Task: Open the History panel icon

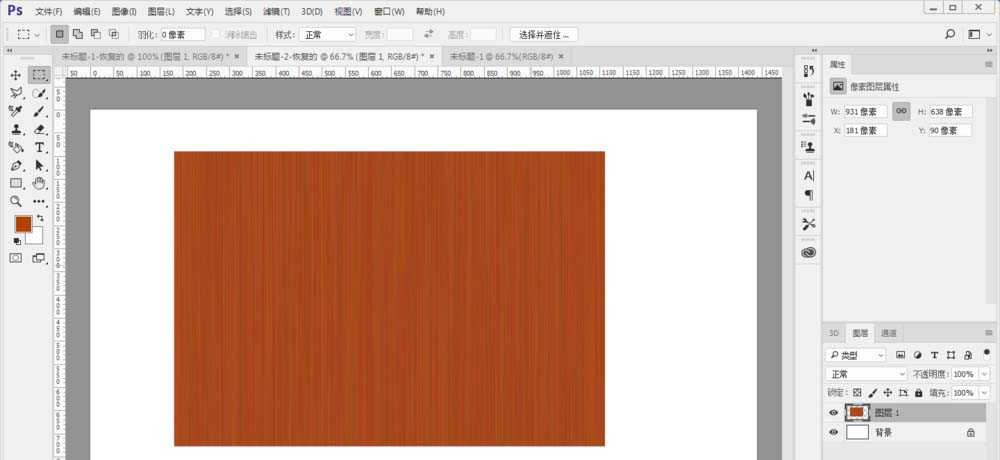Action: (809, 70)
